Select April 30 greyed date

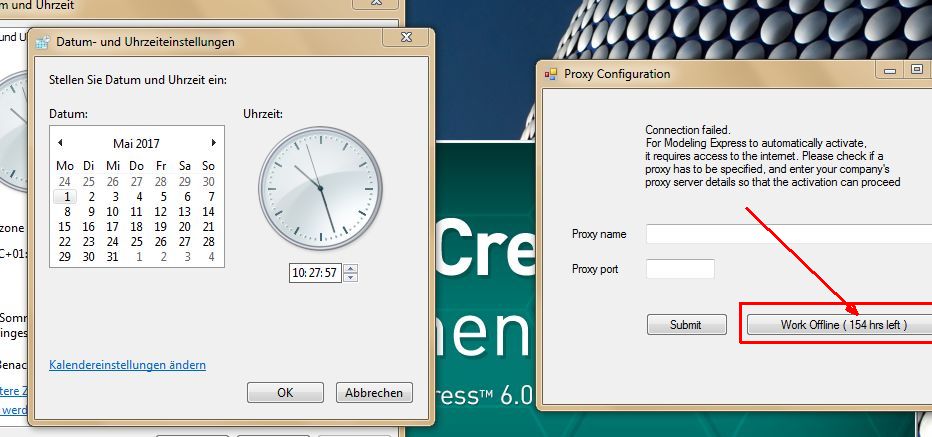click(209, 182)
